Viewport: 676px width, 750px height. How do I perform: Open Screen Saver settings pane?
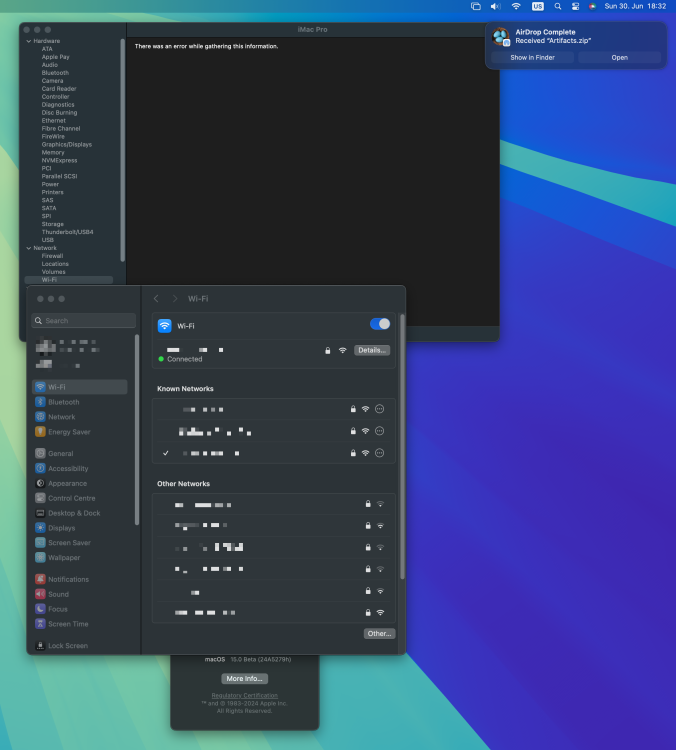pyautogui.click(x=79, y=542)
